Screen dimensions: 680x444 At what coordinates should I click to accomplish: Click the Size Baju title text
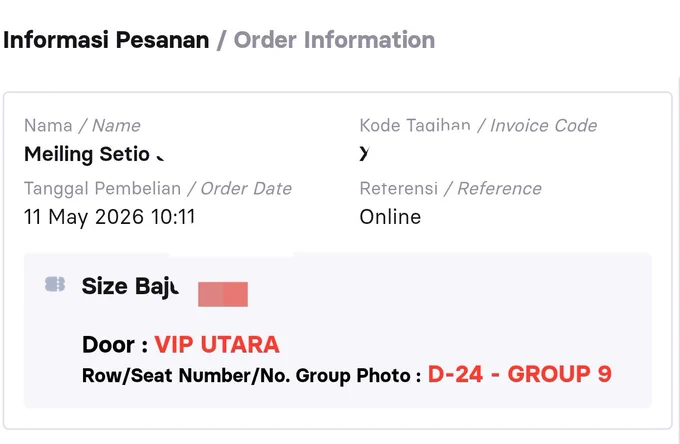(130, 287)
